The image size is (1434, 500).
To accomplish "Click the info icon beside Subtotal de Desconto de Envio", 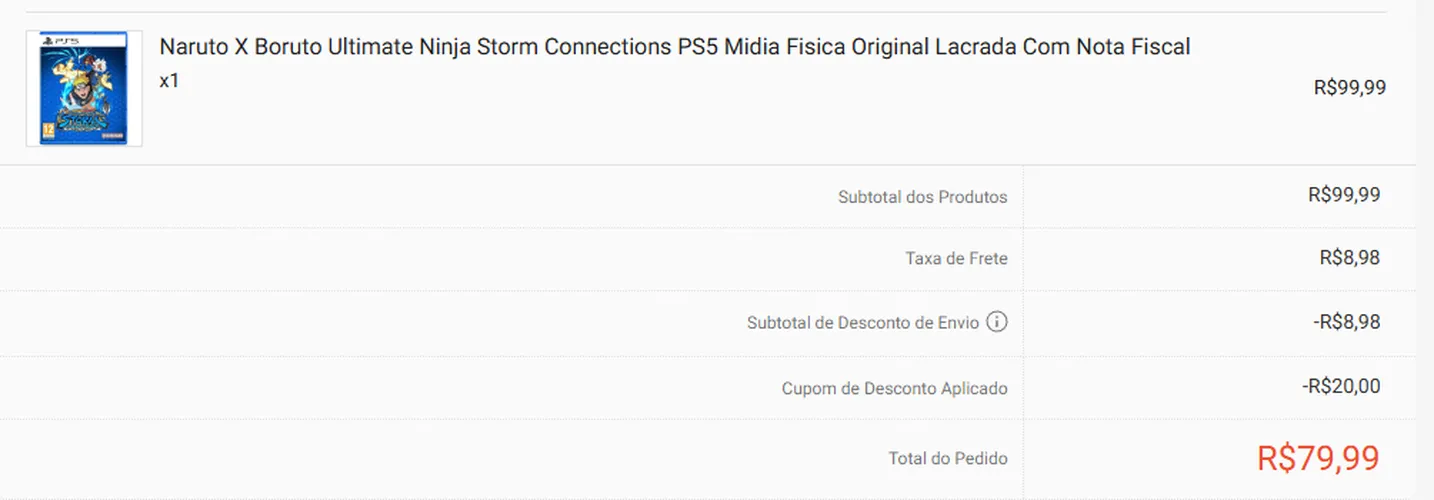I will point(997,322).
